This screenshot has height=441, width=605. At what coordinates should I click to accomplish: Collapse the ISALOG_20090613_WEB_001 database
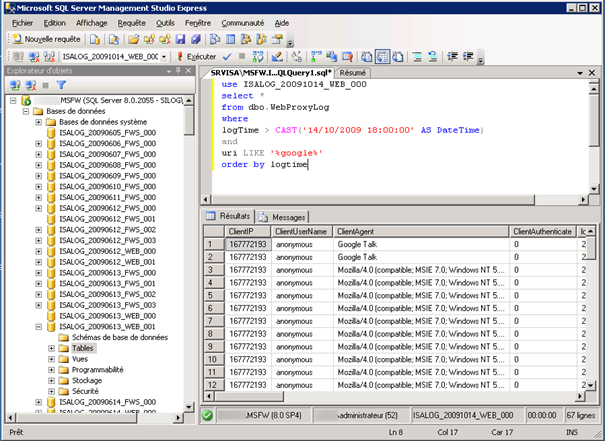coord(39,327)
